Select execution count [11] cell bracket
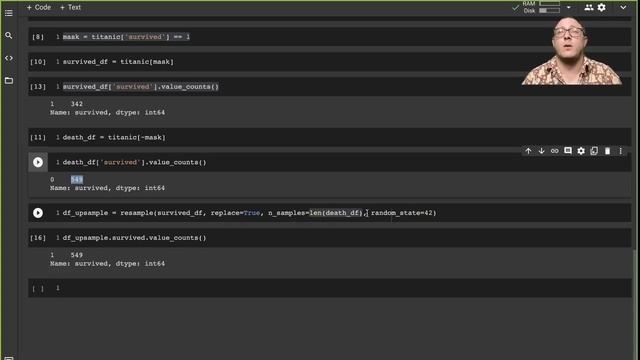Viewport: 640px width, 360px height. 38,138
